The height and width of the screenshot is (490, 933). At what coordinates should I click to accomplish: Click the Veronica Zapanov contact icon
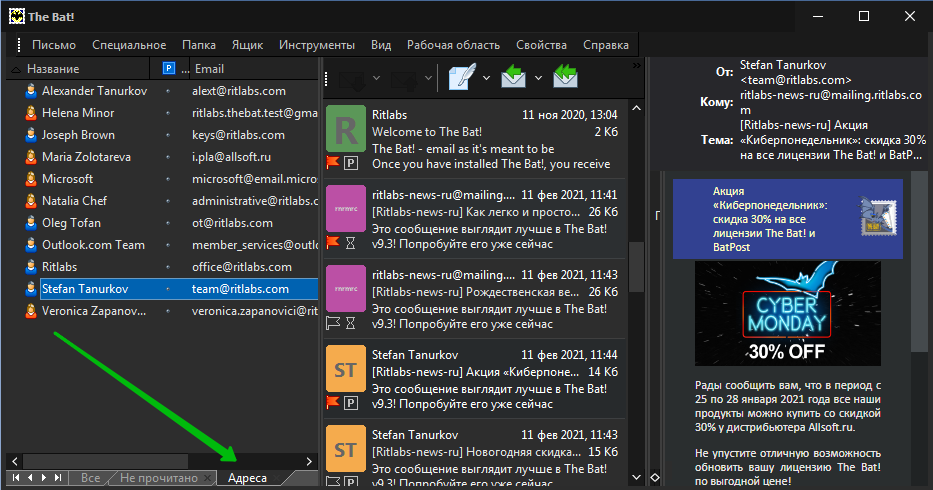pos(31,311)
